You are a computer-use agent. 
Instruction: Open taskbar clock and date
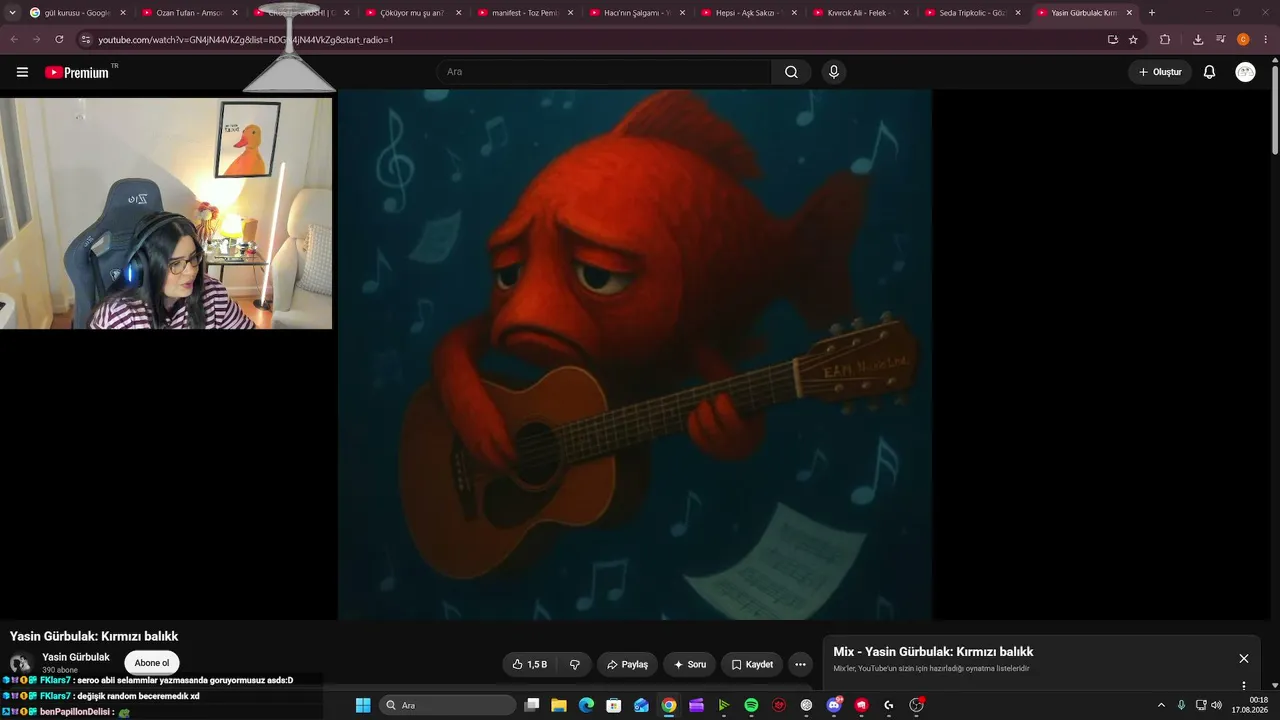pos(1249,705)
